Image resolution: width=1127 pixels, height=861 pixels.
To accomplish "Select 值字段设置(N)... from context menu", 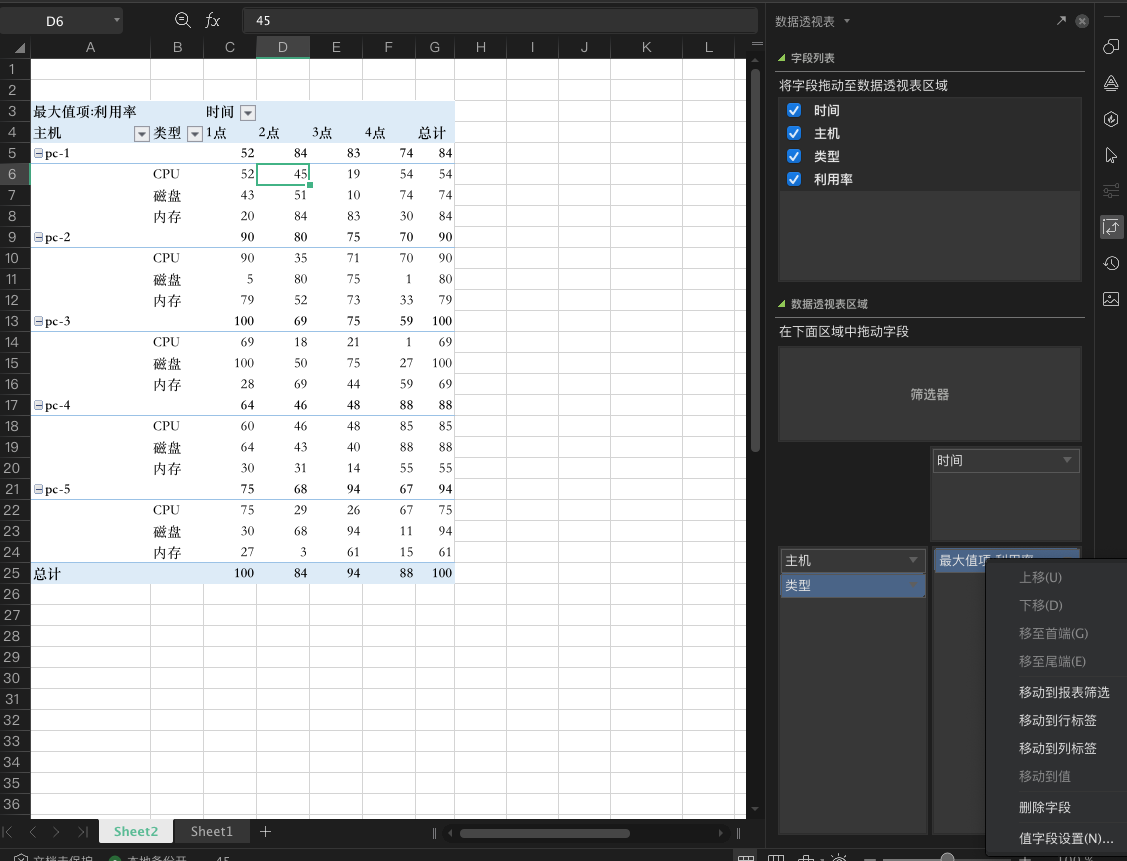I will point(1065,838).
